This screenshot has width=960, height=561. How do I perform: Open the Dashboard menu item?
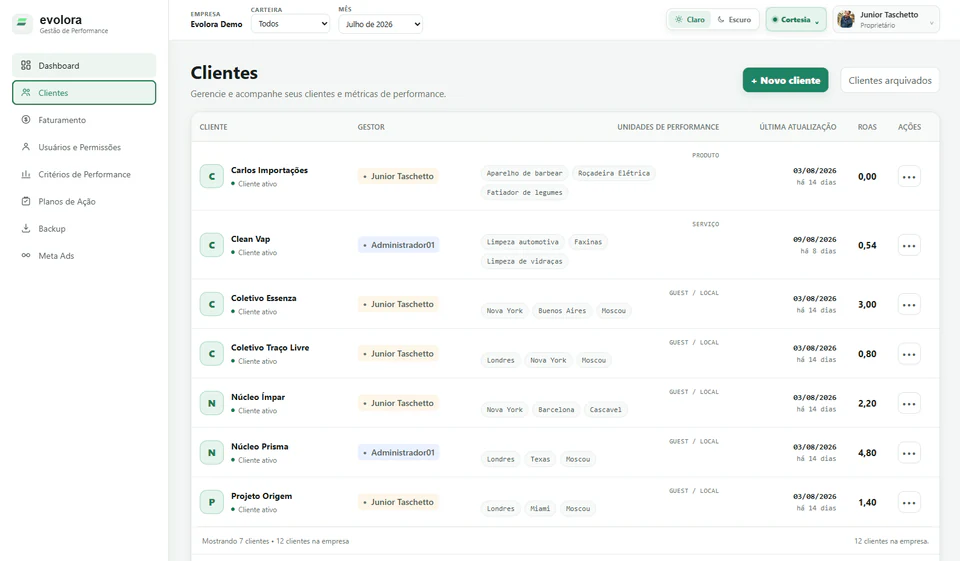84,66
